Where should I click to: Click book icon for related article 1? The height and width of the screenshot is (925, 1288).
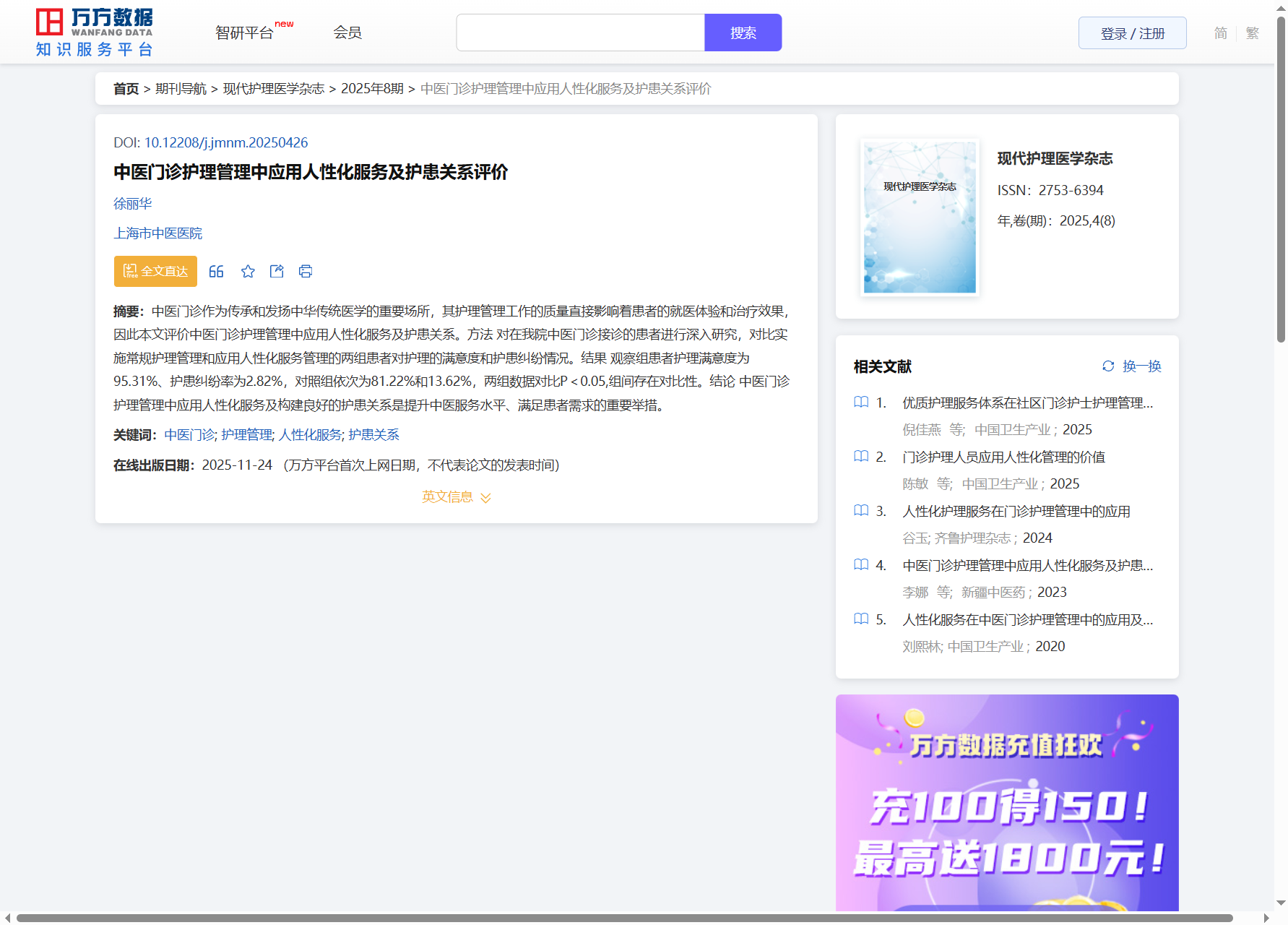click(x=861, y=403)
